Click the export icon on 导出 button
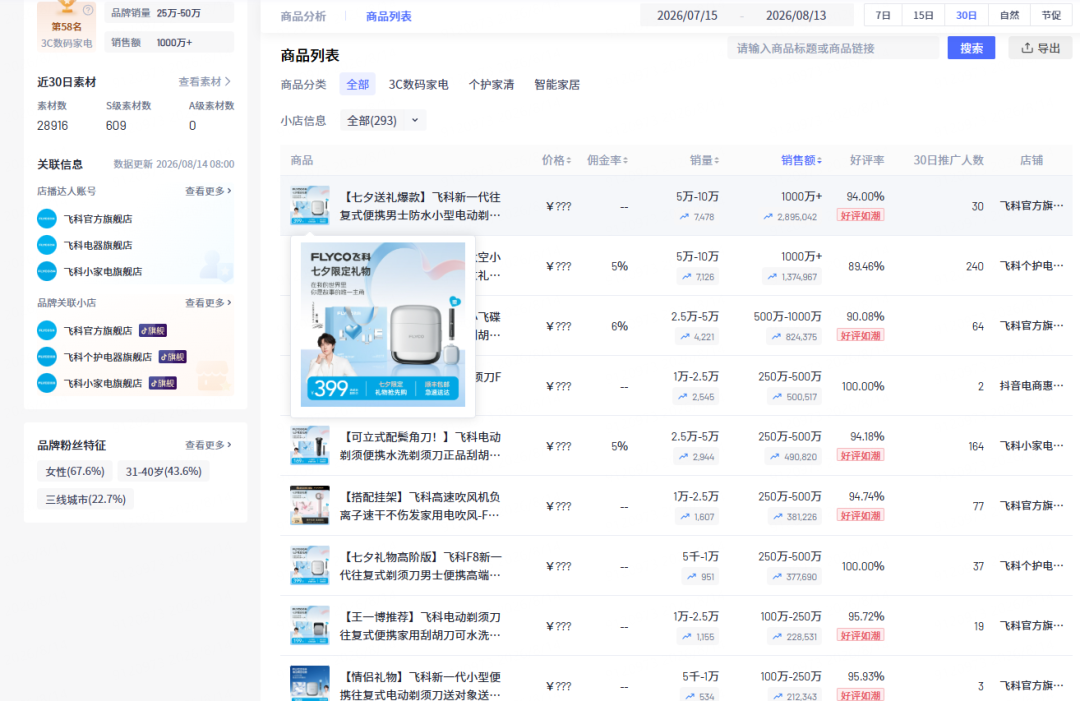 1027,48
